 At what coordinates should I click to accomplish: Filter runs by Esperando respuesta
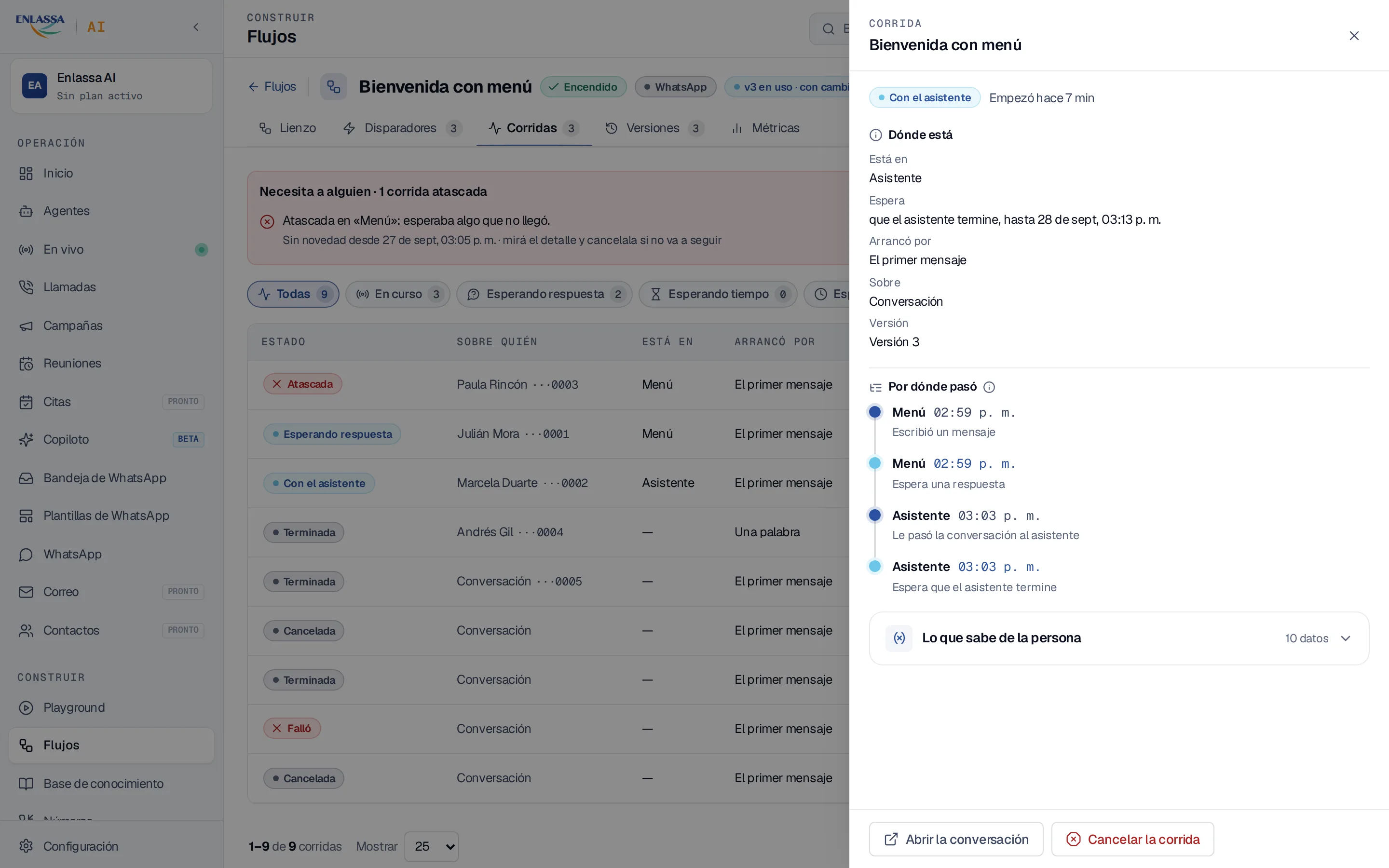pos(544,294)
